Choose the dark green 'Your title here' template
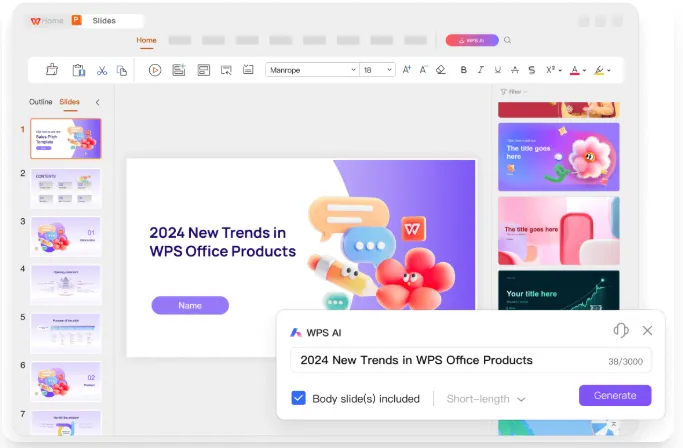This screenshot has height=448, width=683. (x=559, y=290)
